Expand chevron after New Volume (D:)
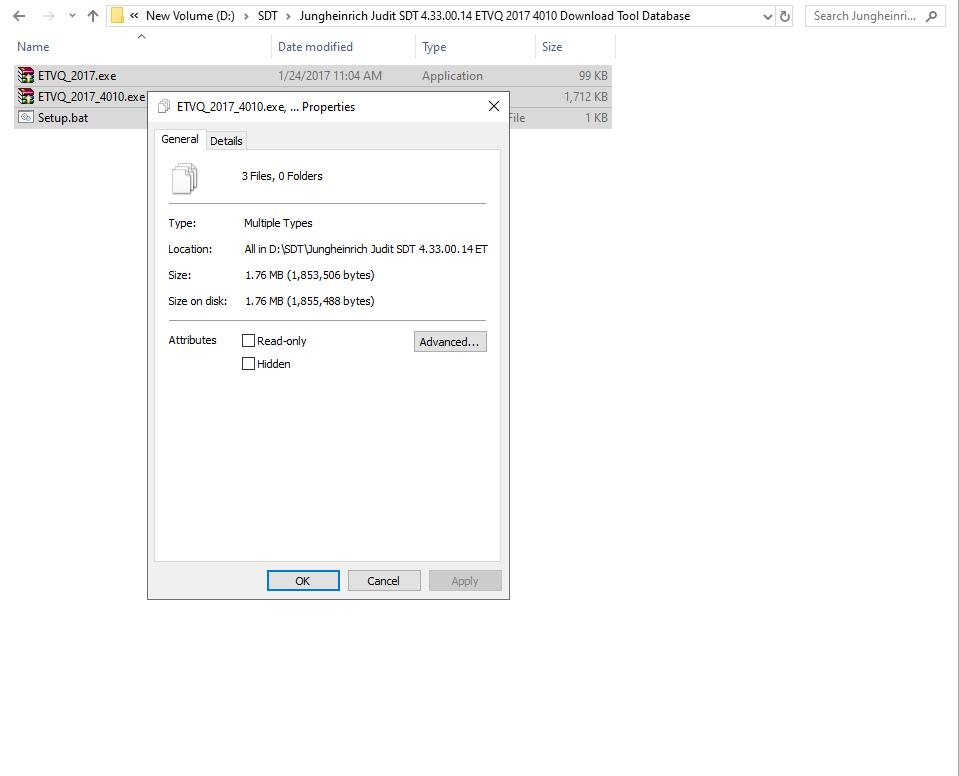The width and height of the screenshot is (959, 776). (x=246, y=17)
